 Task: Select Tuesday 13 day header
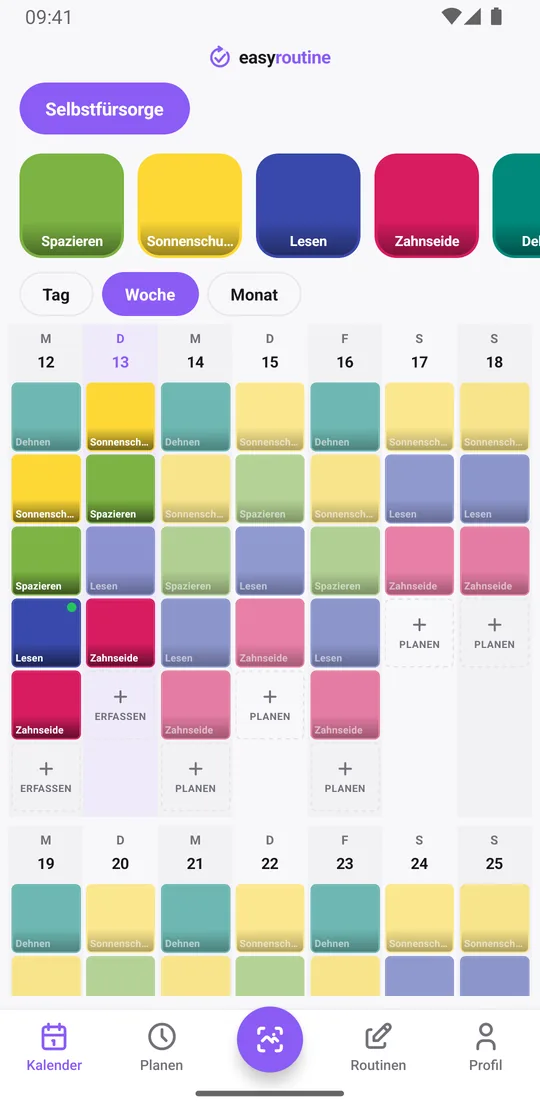tap(120, 351)
